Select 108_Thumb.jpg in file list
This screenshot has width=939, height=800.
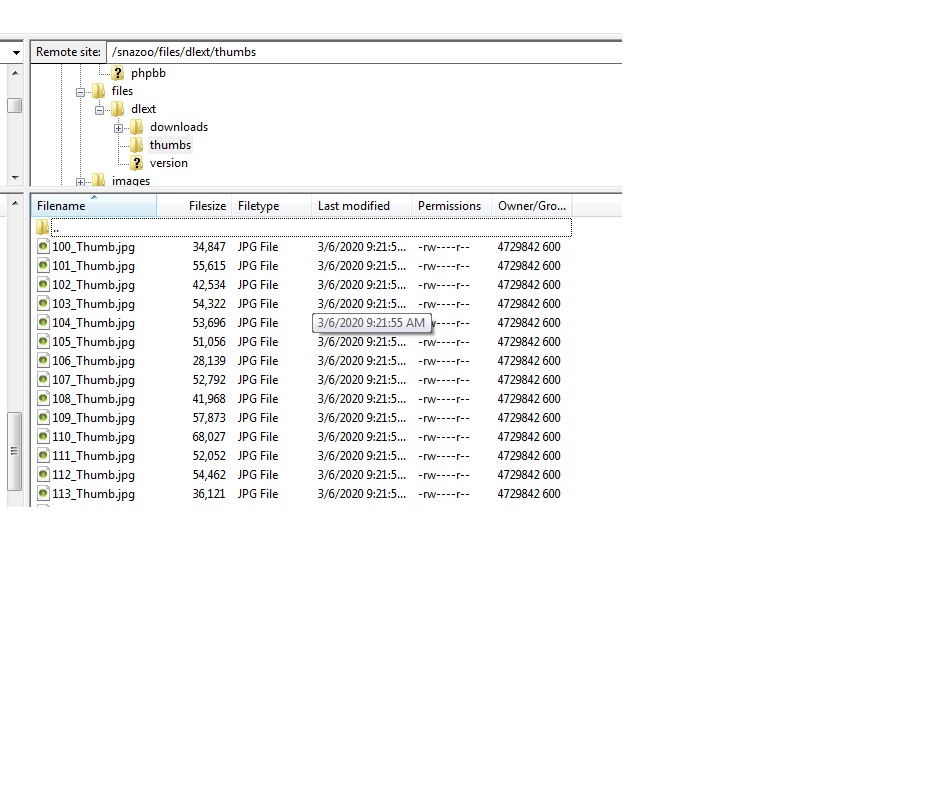(x=93, y=399)
